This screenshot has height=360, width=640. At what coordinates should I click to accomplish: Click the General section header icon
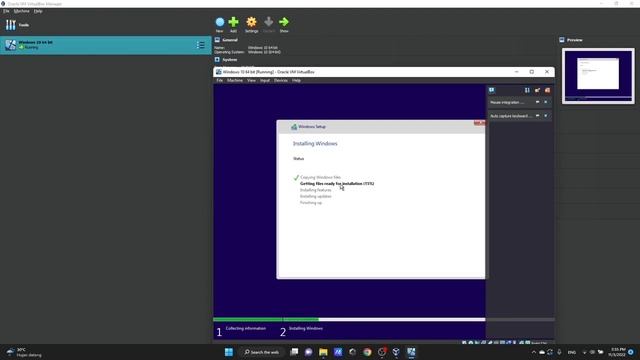tap(217, 40)
